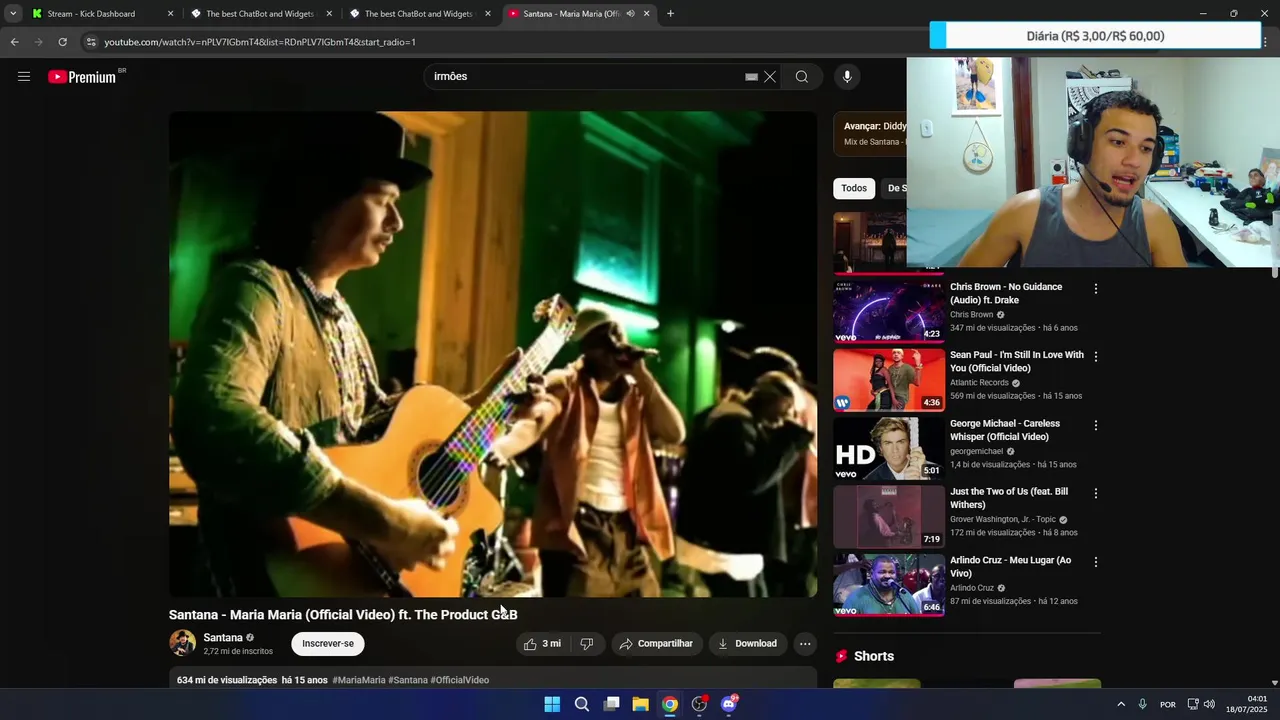Close the Santana - Maria Maria tab
The width and height of the screenshot is (1280, 720).
646,14
